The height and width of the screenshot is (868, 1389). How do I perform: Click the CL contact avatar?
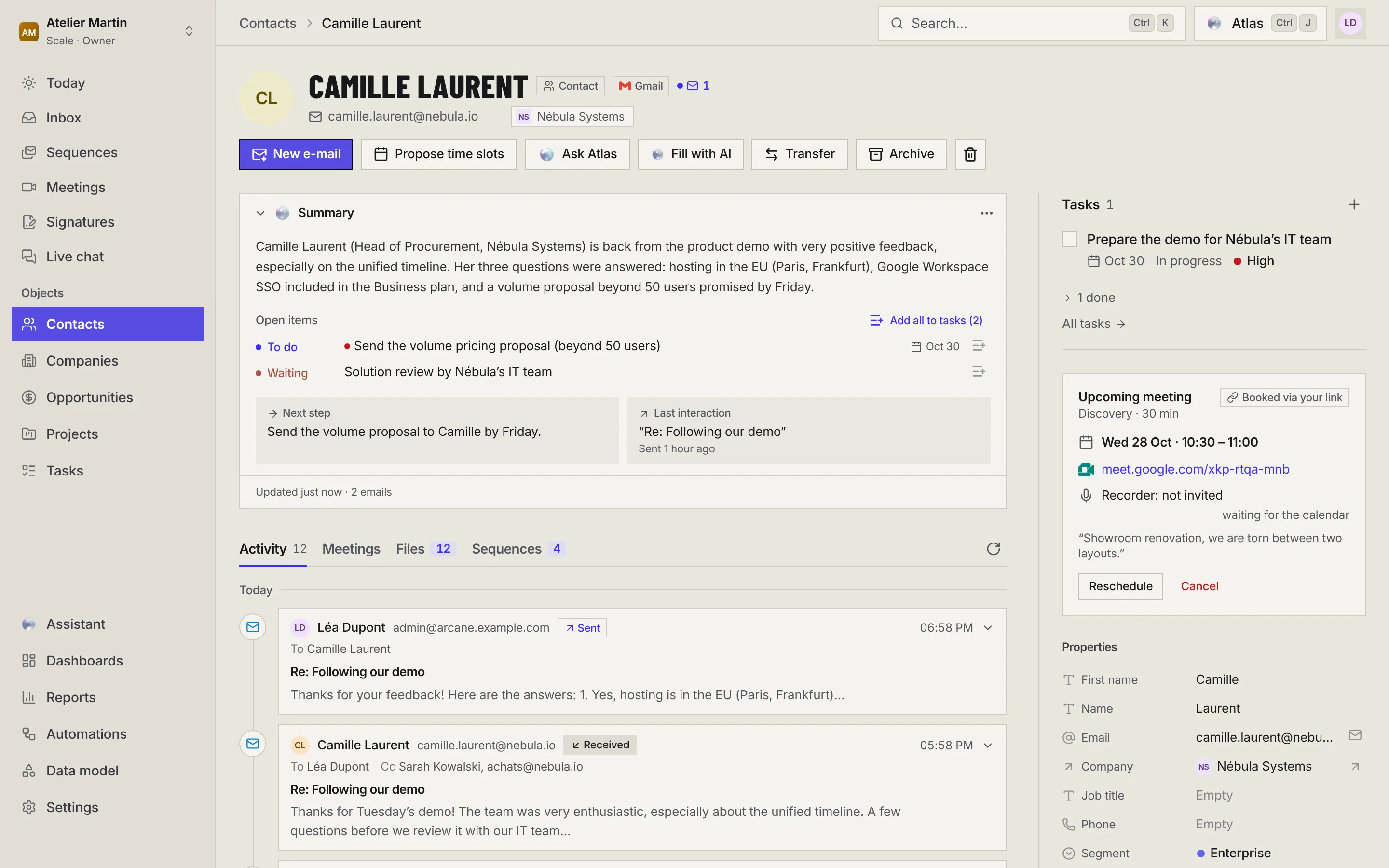pos(266,98)
